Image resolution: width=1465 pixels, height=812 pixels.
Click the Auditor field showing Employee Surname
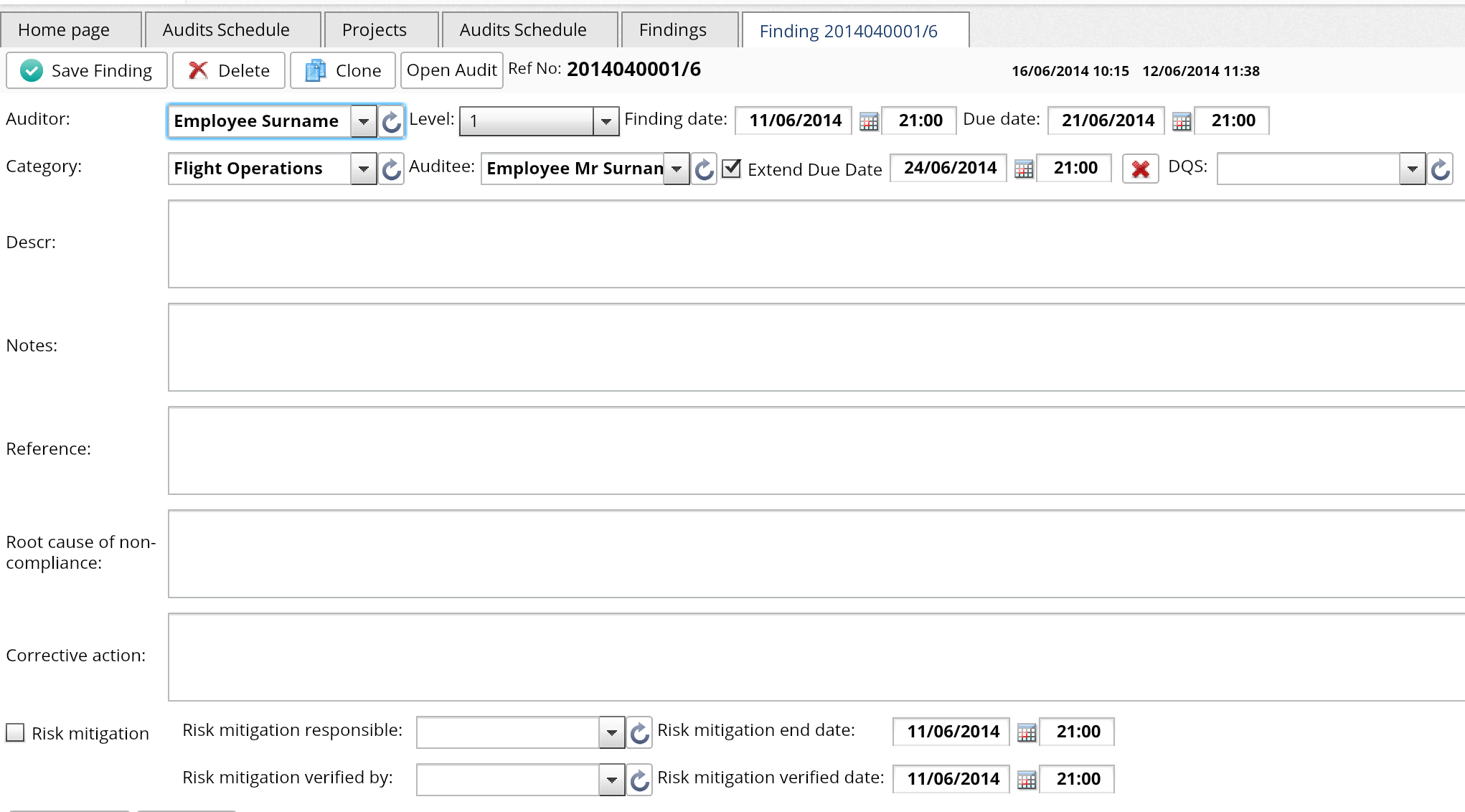click(x=260, y=121)
